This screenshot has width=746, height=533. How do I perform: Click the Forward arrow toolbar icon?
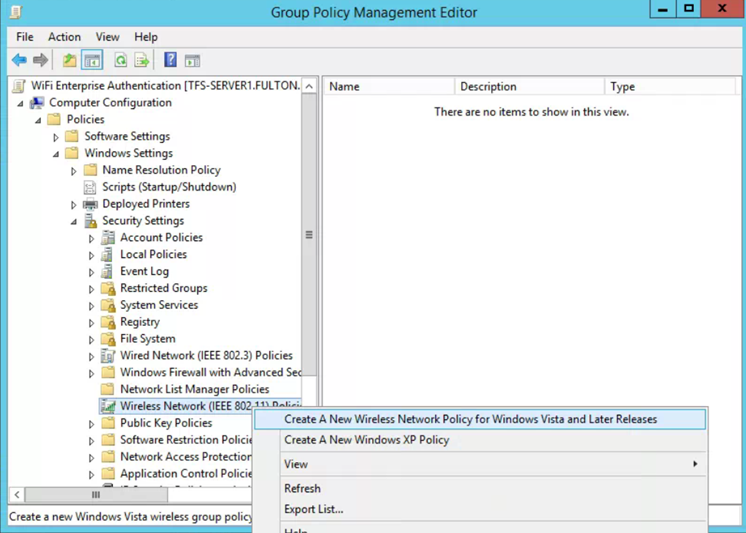pyautogui.click(x=41, y=61)
